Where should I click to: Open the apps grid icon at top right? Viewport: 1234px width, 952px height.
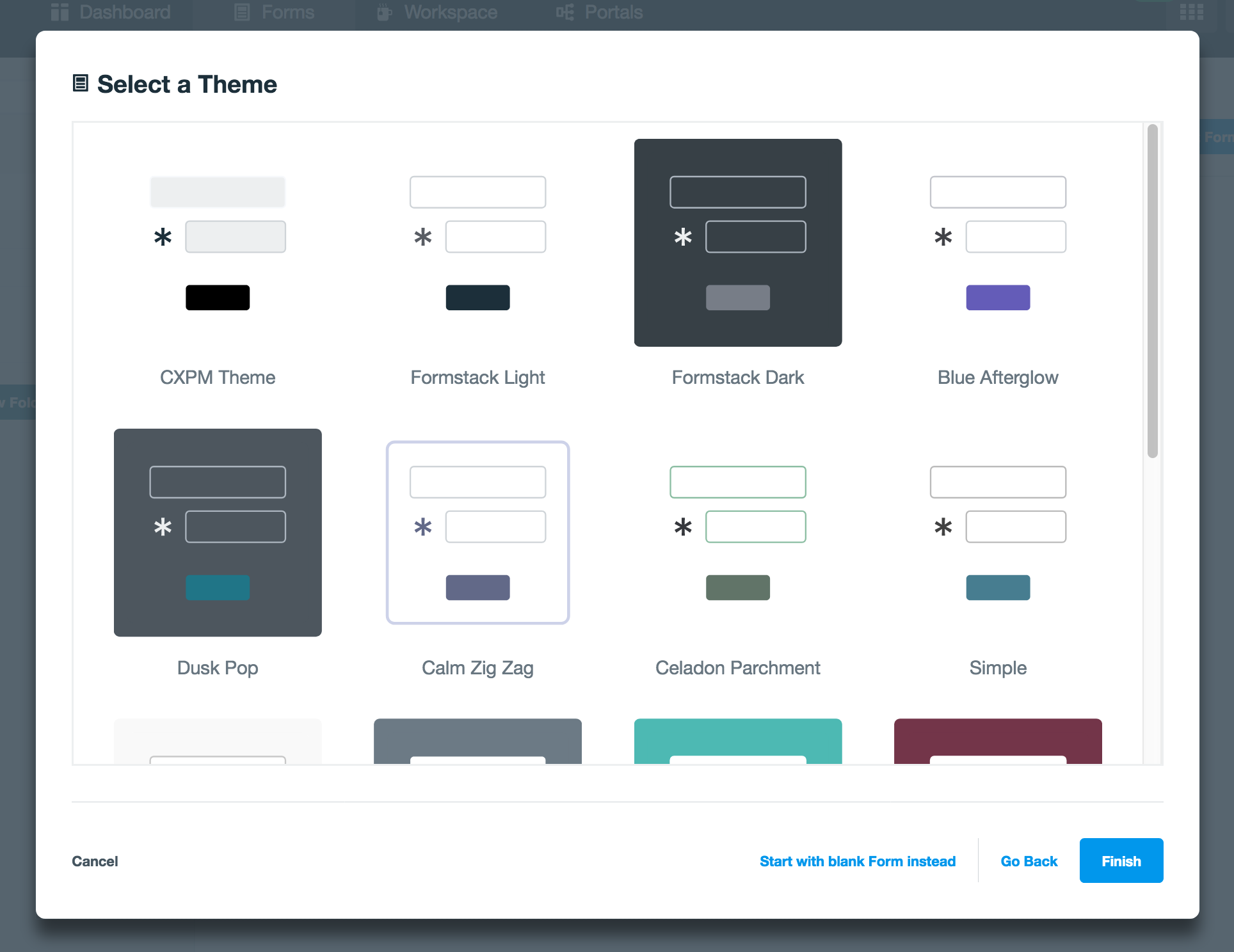[x=1191, y=12]
